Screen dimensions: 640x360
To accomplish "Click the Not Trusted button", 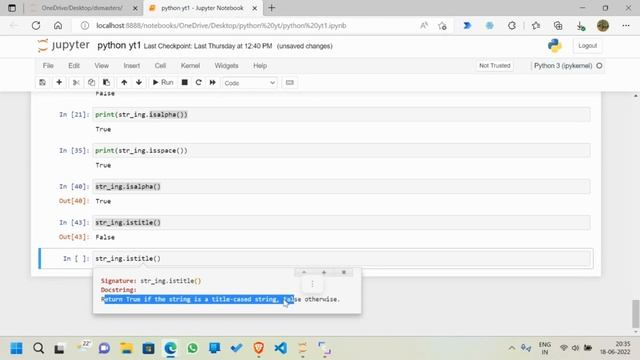I will tap(494, 66).
